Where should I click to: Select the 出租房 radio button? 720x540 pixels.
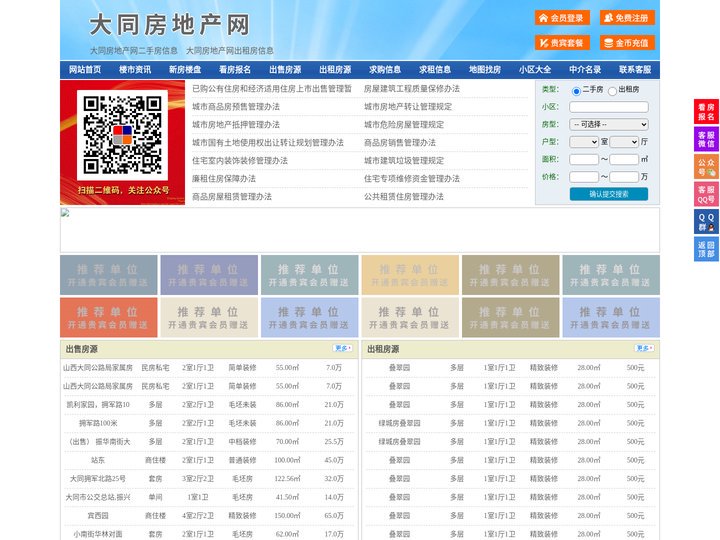tap(612, 91)
